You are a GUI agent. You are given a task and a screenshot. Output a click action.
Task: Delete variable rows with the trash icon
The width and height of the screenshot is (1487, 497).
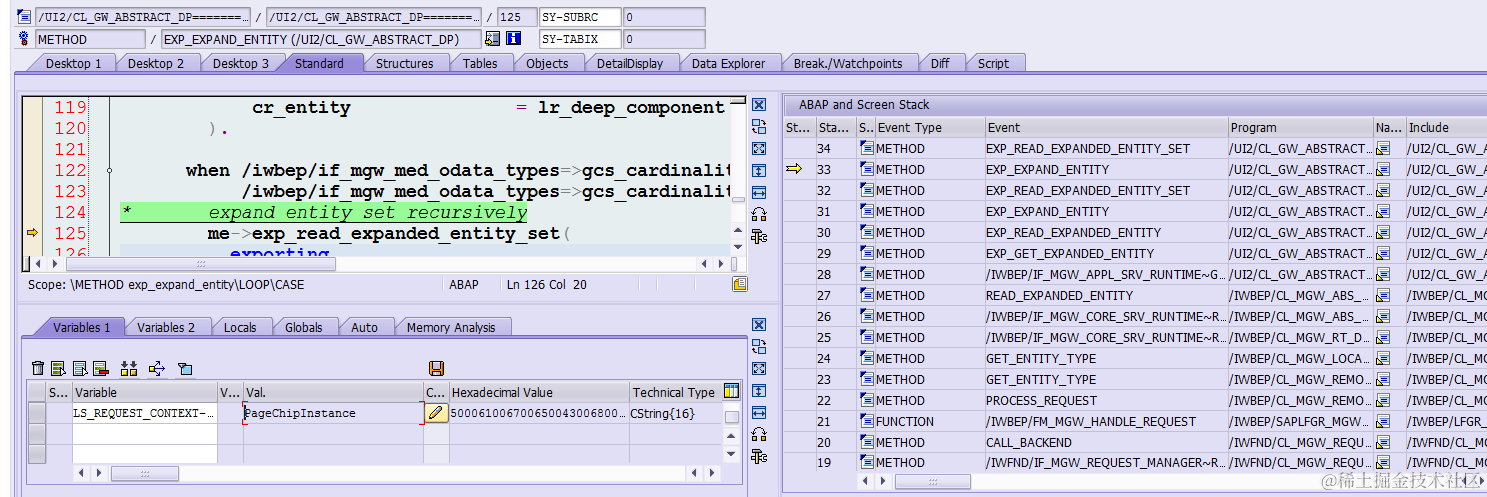(38, 368)
